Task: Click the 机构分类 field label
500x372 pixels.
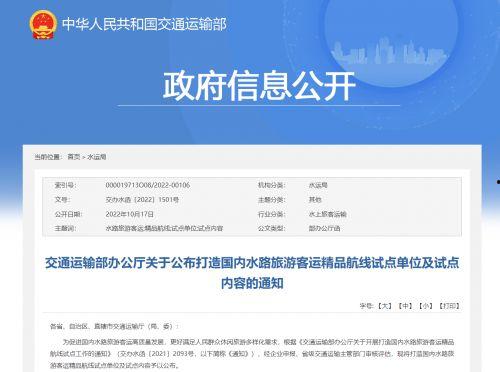Action: tap(272, 185)
